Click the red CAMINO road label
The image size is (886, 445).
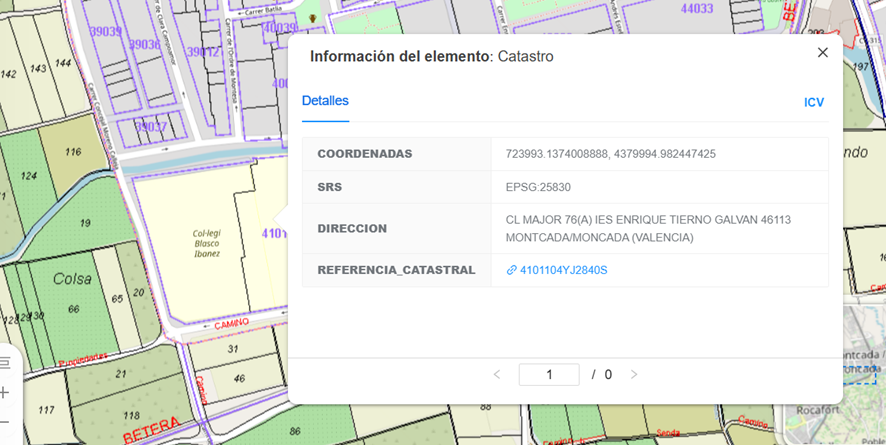coord(232,324)
